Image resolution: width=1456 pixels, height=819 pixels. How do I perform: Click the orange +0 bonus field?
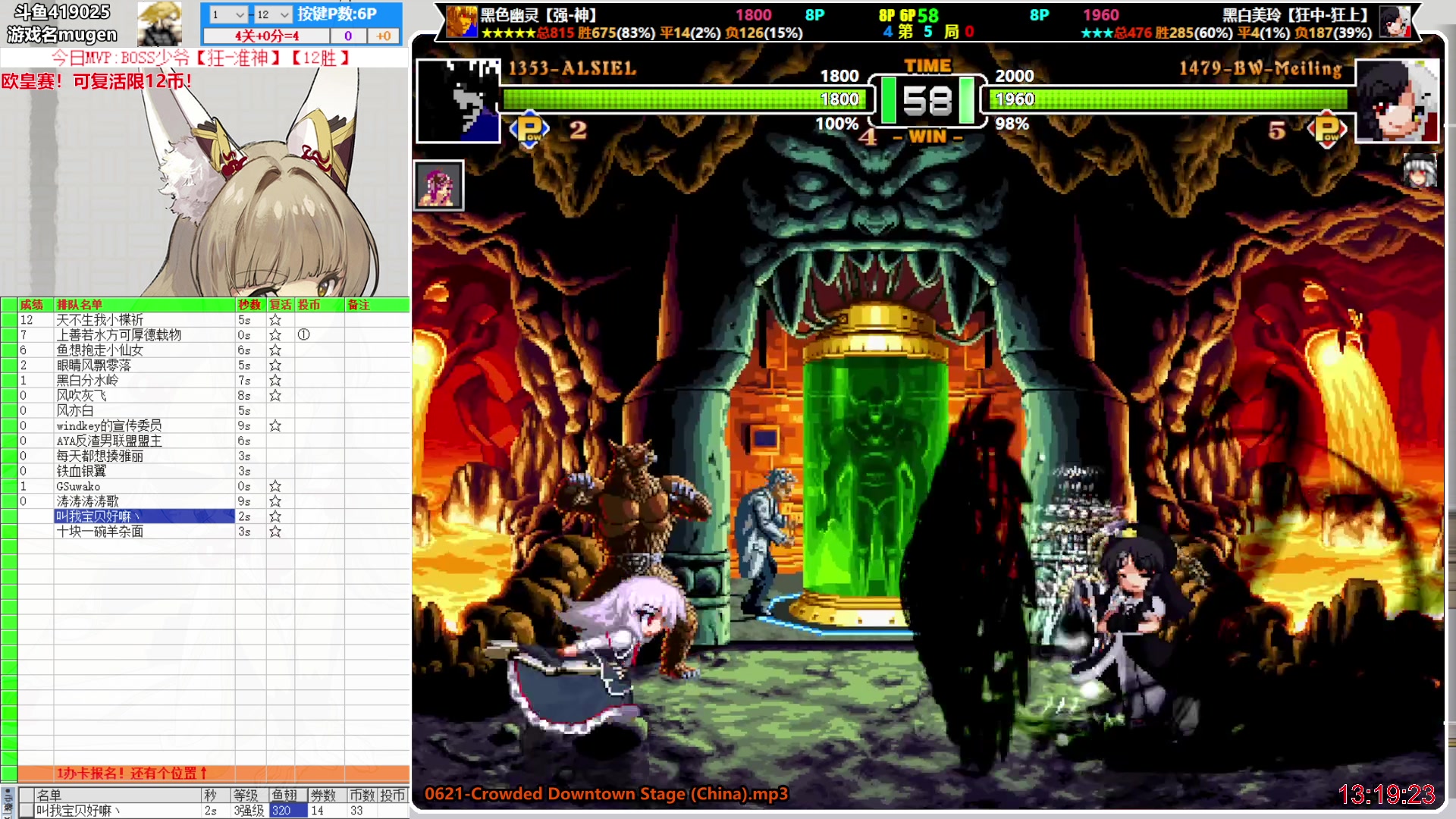(384, 36)
